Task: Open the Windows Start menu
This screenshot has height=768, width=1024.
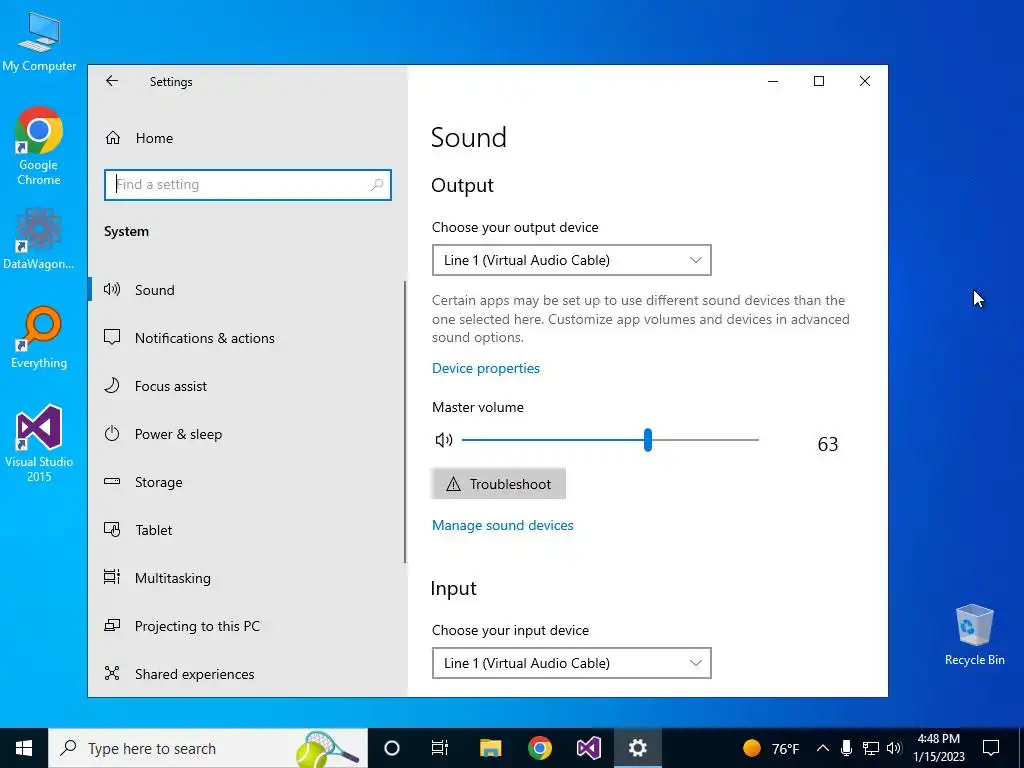Action: click(24, 748)
